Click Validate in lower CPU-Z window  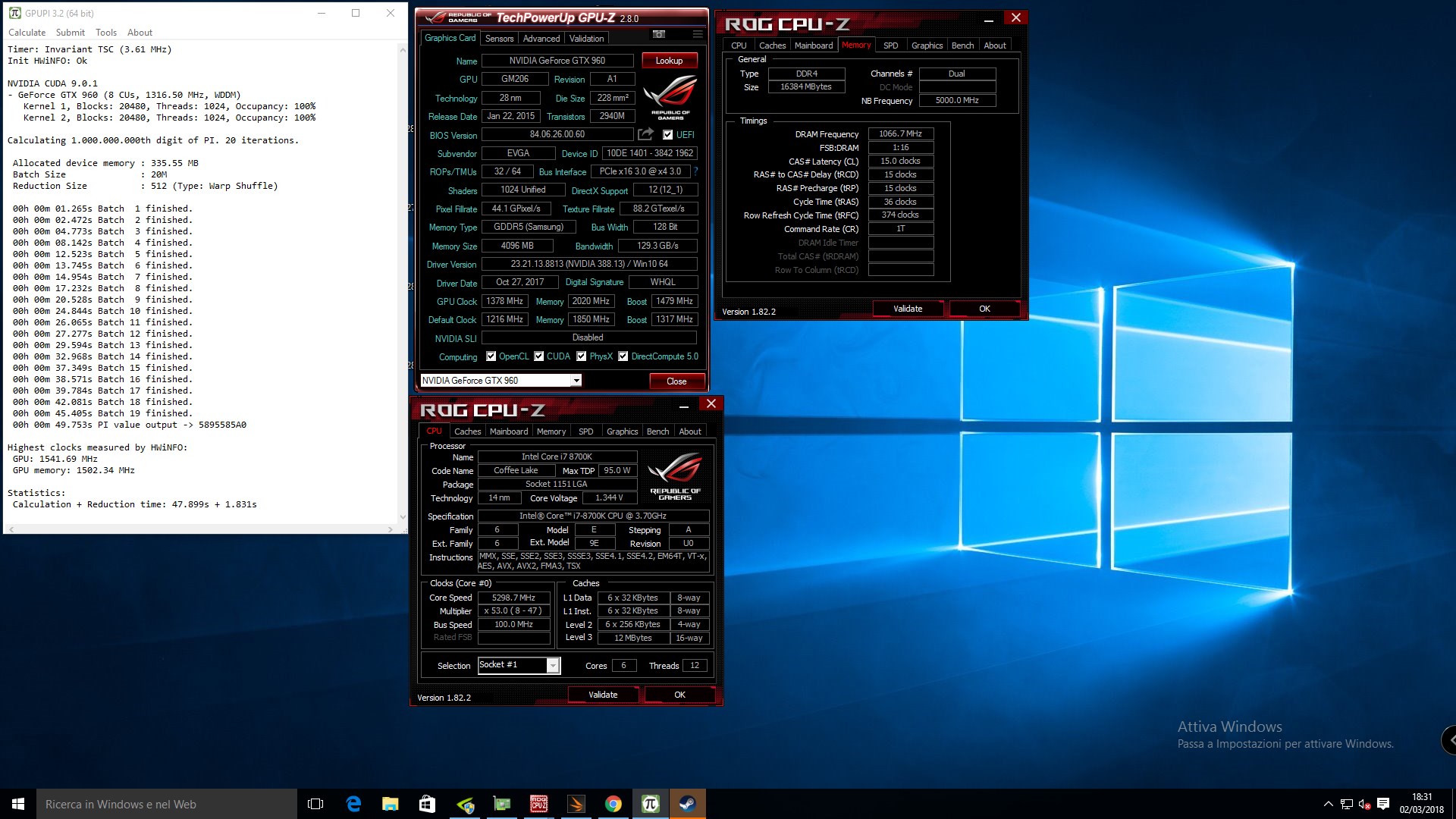[603, 695]
